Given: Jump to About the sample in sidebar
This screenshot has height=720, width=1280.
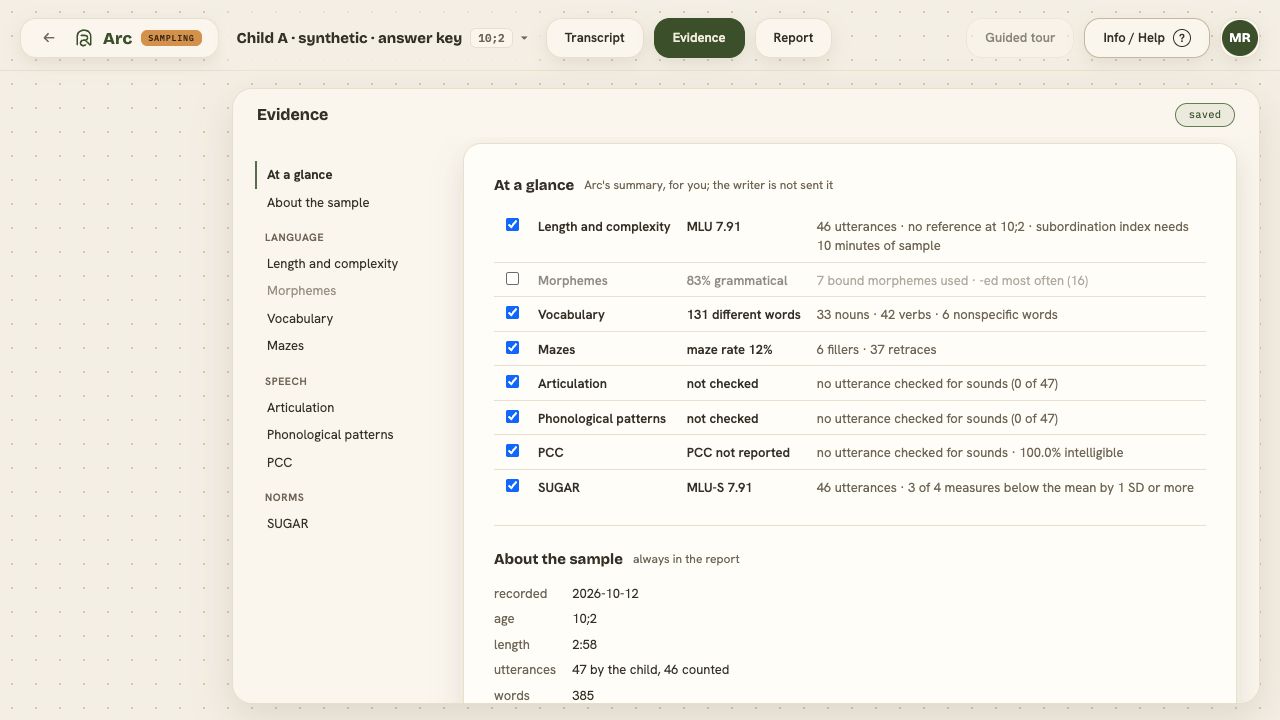Looking at the screenshot, I should (x=318, y=203).
